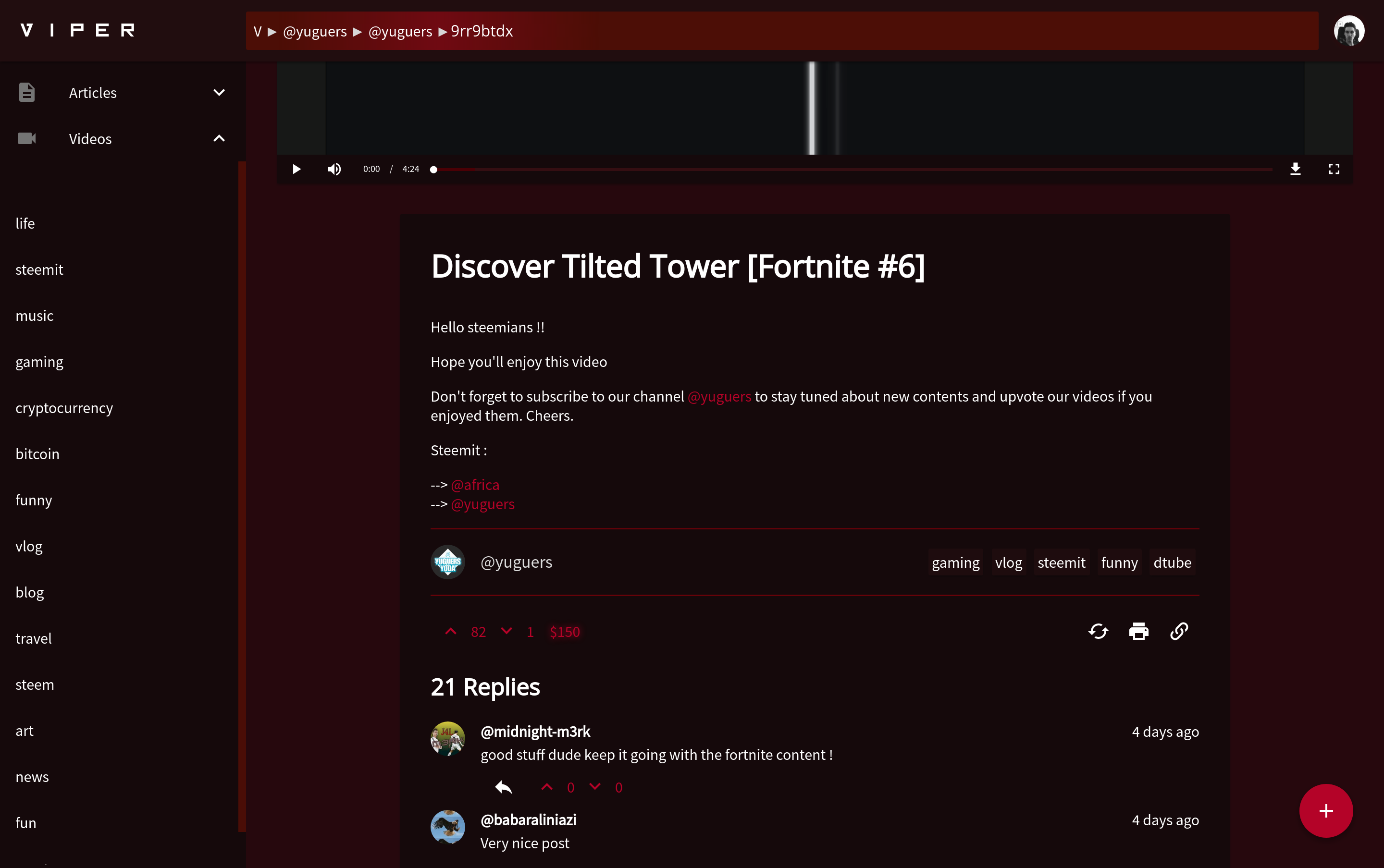The height and width of the screenshot is (868, 1384).
Task: Open @yuguers link under Steemit list
Action: coord(482,504)
